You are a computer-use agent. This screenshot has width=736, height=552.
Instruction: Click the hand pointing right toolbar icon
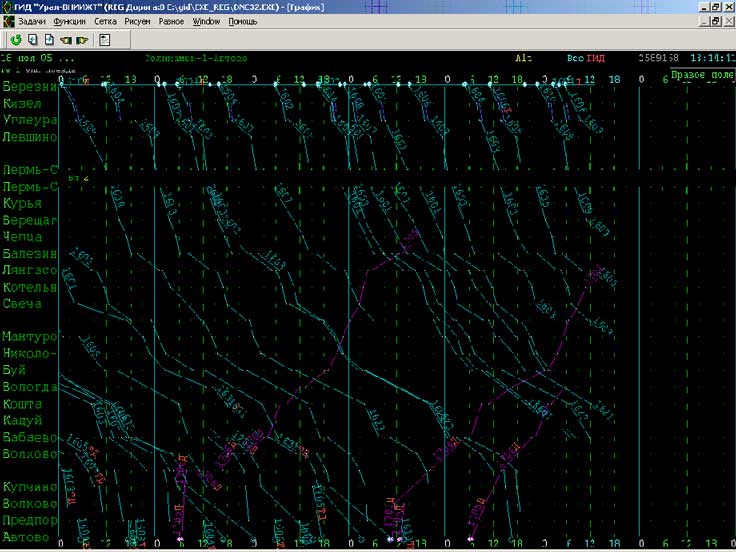click(82, 40)
